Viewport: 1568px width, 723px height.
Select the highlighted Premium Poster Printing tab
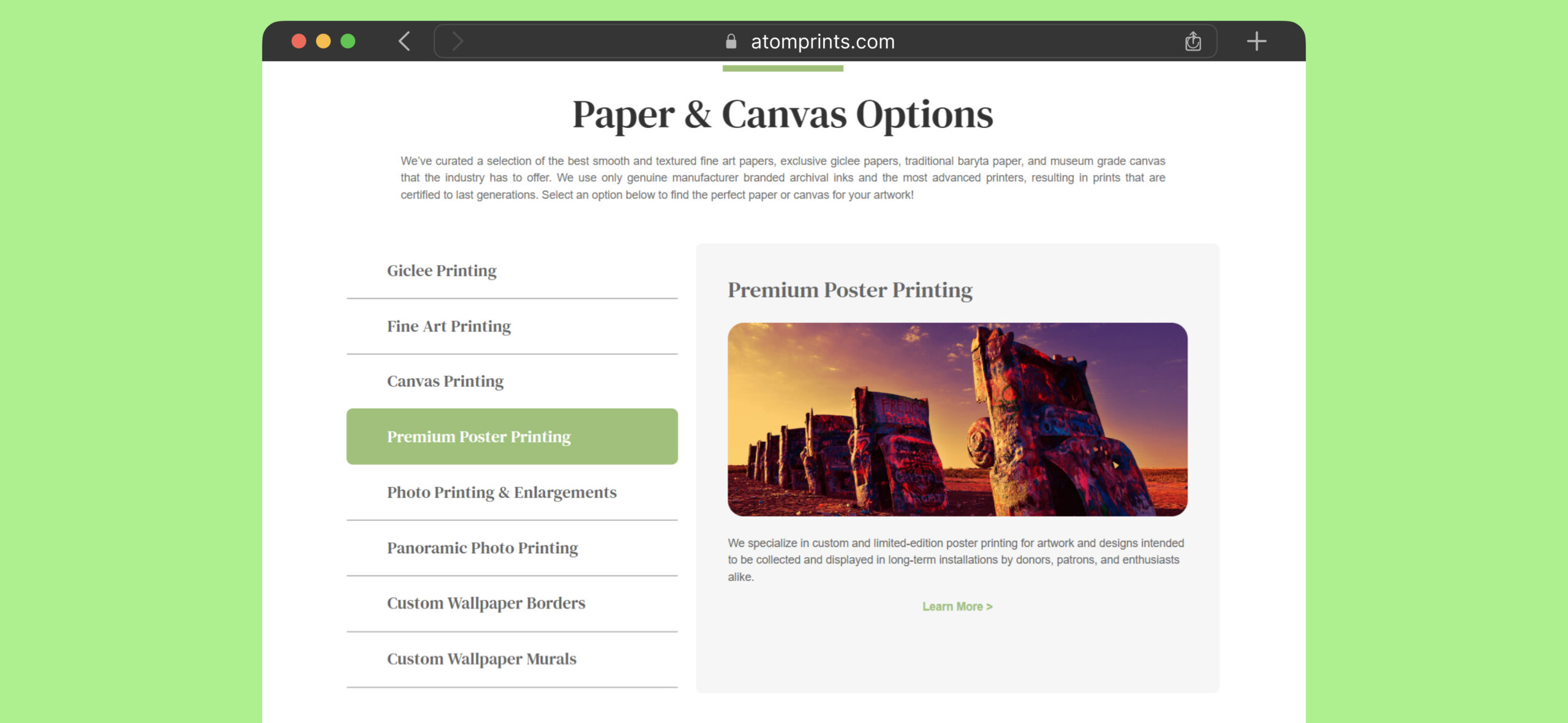click(x=512, y=436)
